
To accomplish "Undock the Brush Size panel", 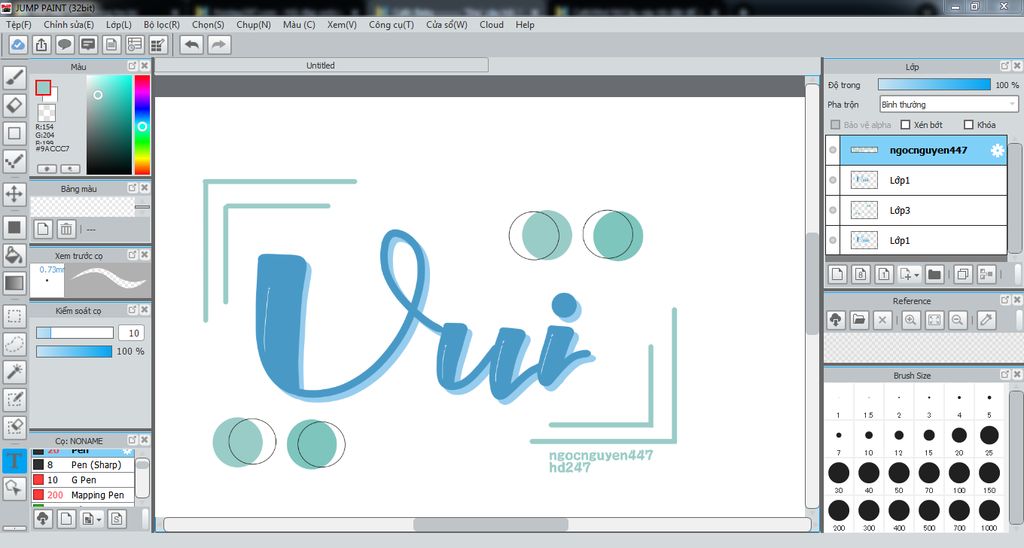I will tap(1005, 375).
